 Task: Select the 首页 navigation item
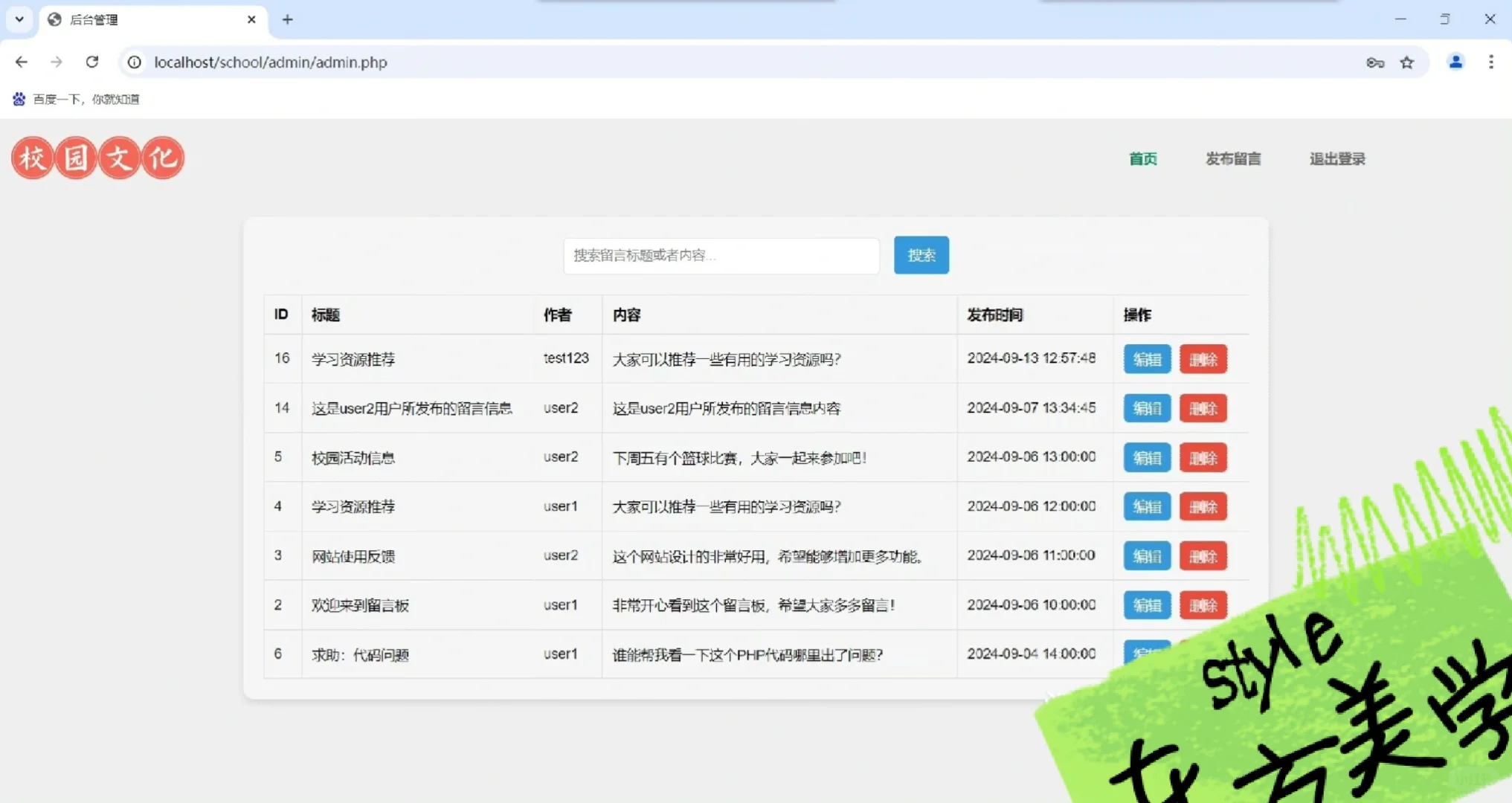click(x=1142, y=158)
